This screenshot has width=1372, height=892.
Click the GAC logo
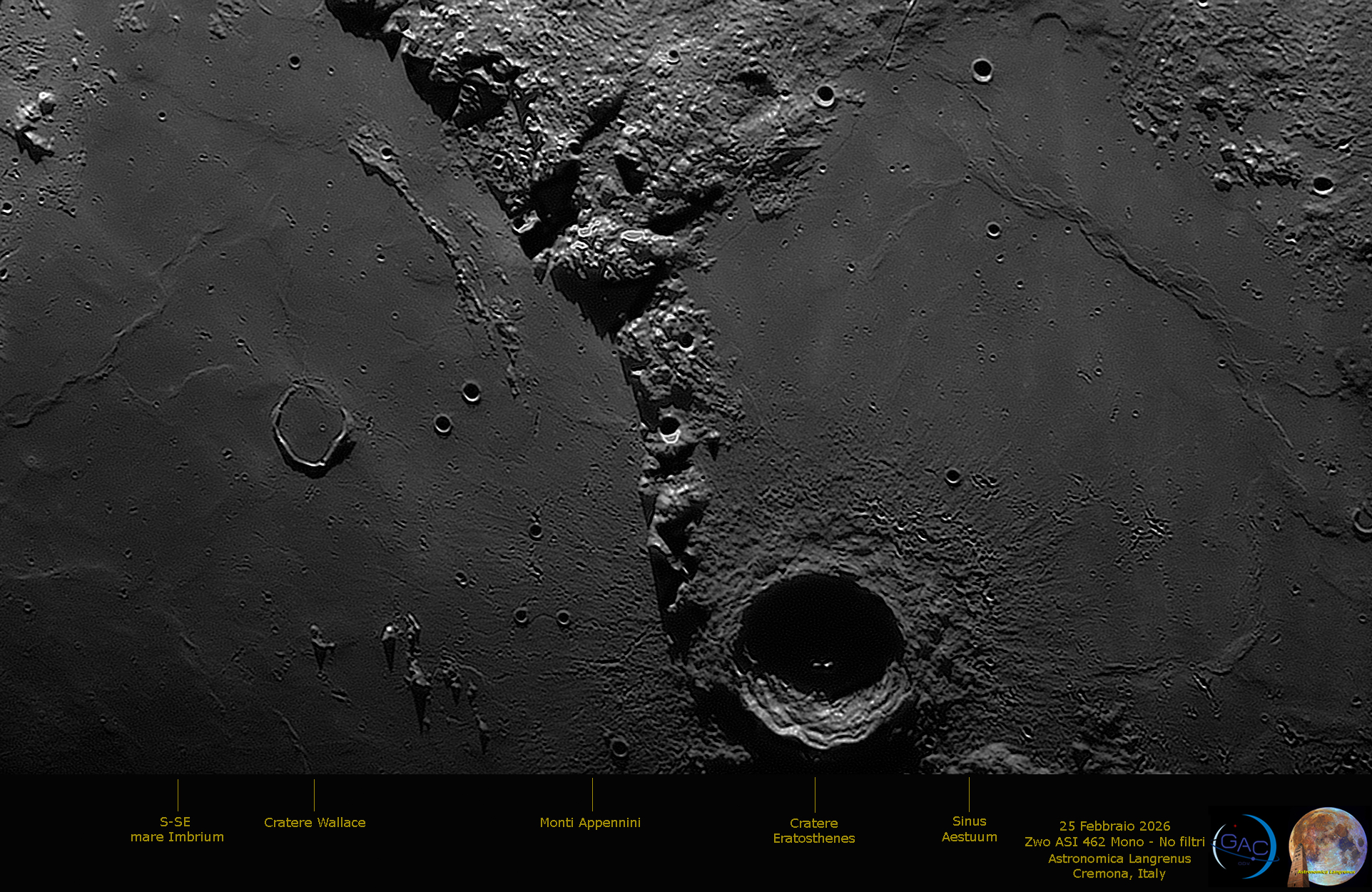tap(1245, 846)
